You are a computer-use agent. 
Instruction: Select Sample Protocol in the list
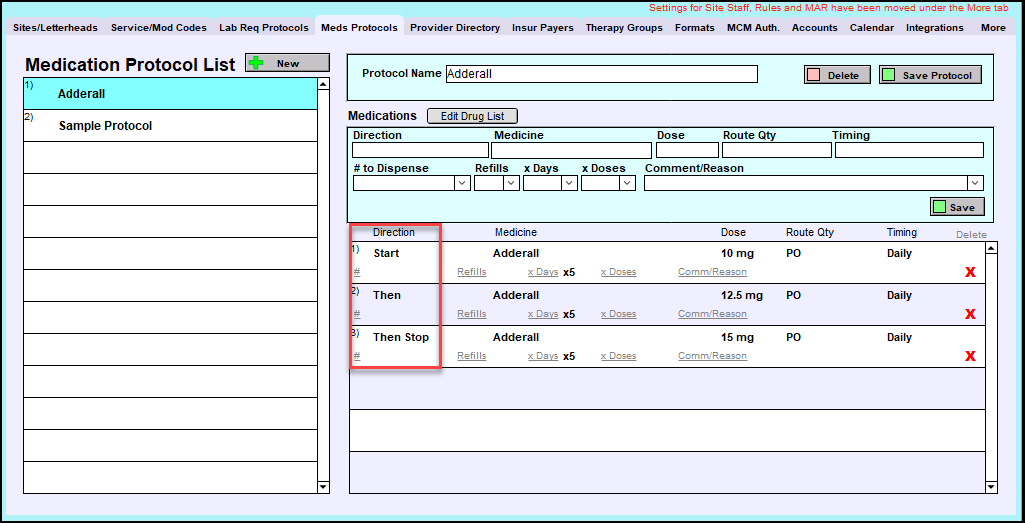105,126
